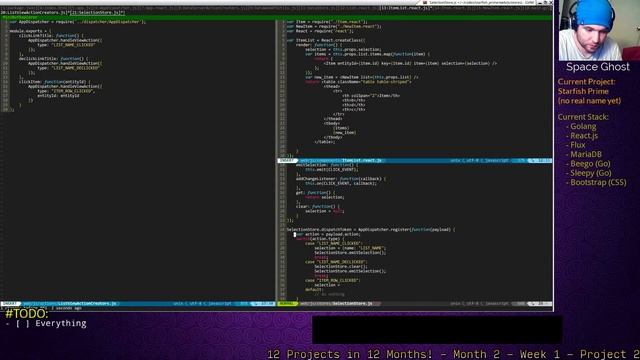Click the SelectionStore.js status line filename
This screenshot has width=640, height=360.
coord(352,304)
